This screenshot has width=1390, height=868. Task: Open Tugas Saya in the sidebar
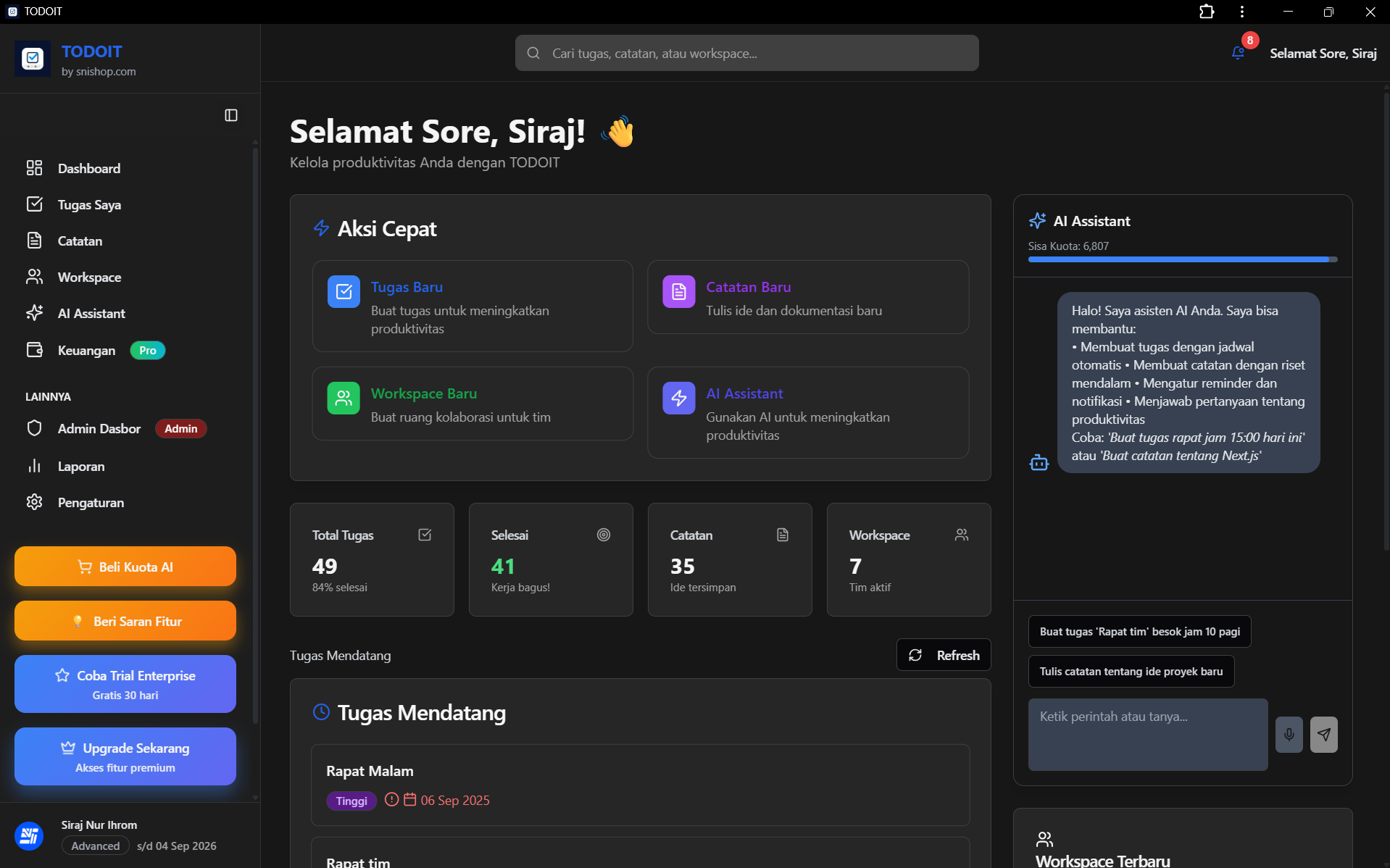click(89, 205)
